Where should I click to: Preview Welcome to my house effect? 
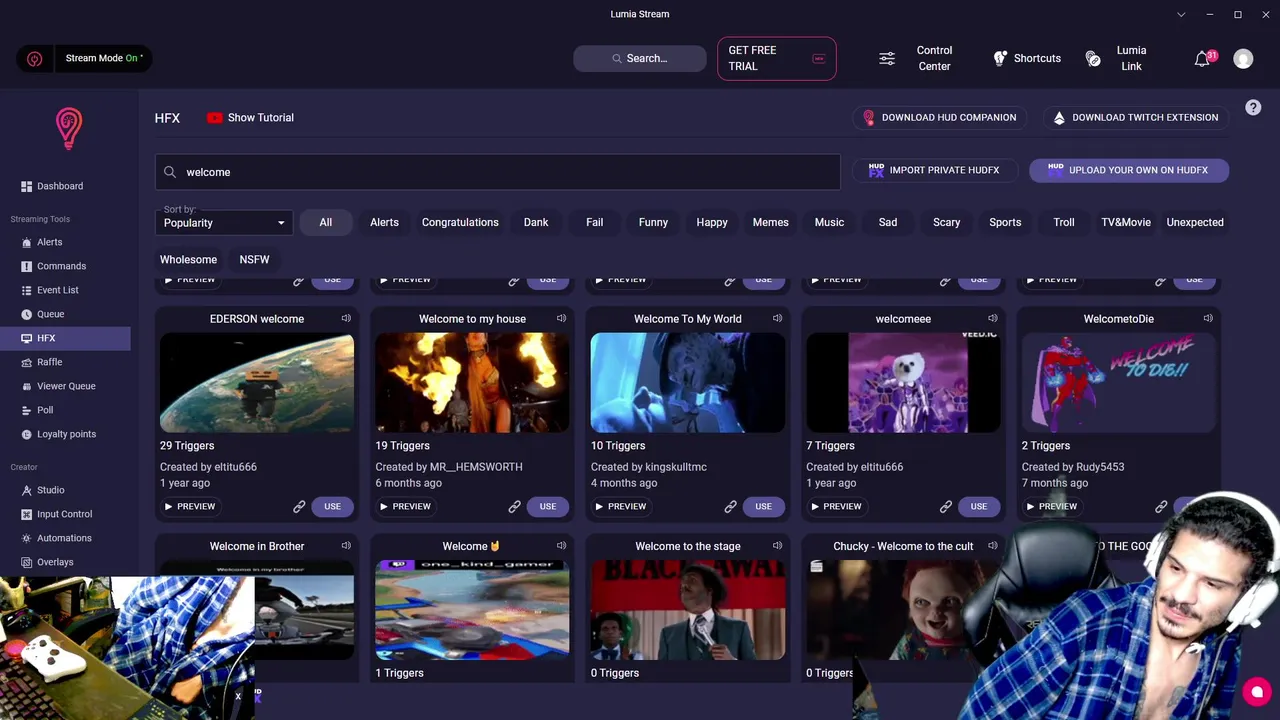coord(405,507)
